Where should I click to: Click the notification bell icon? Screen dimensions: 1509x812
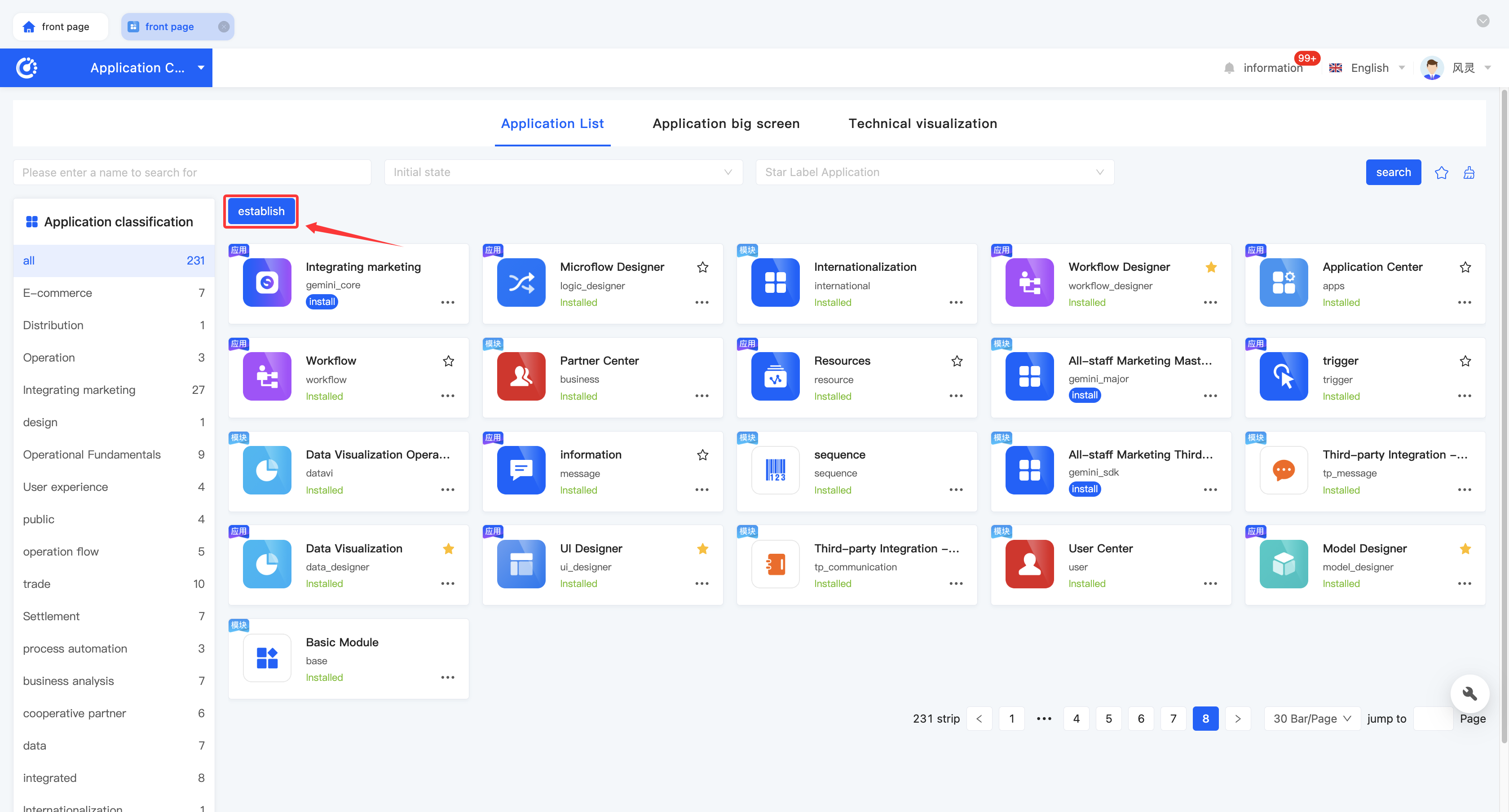click(x=1229, y=68)
